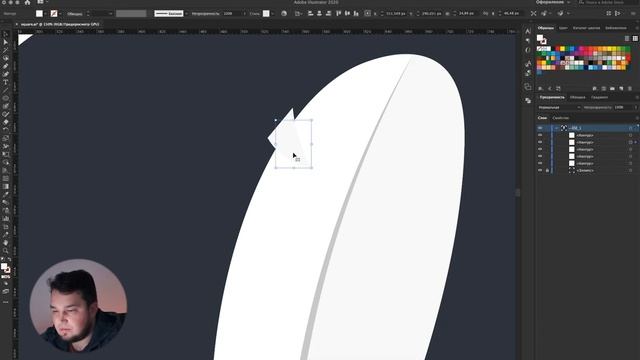This screenshot has width=640, height=360.
Task: Select the Gradient tool
Action: coord(5,187)
